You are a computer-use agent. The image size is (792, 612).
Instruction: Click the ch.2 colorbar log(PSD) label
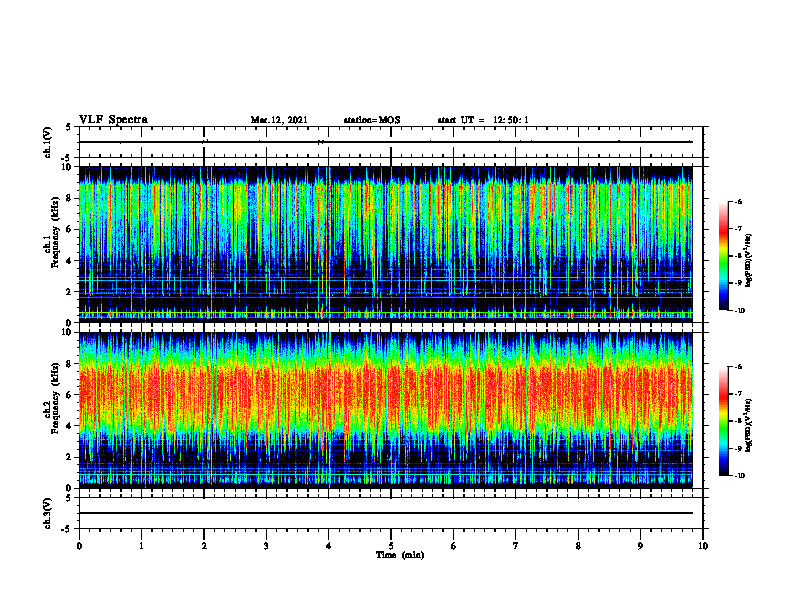(x=749, y=425)
